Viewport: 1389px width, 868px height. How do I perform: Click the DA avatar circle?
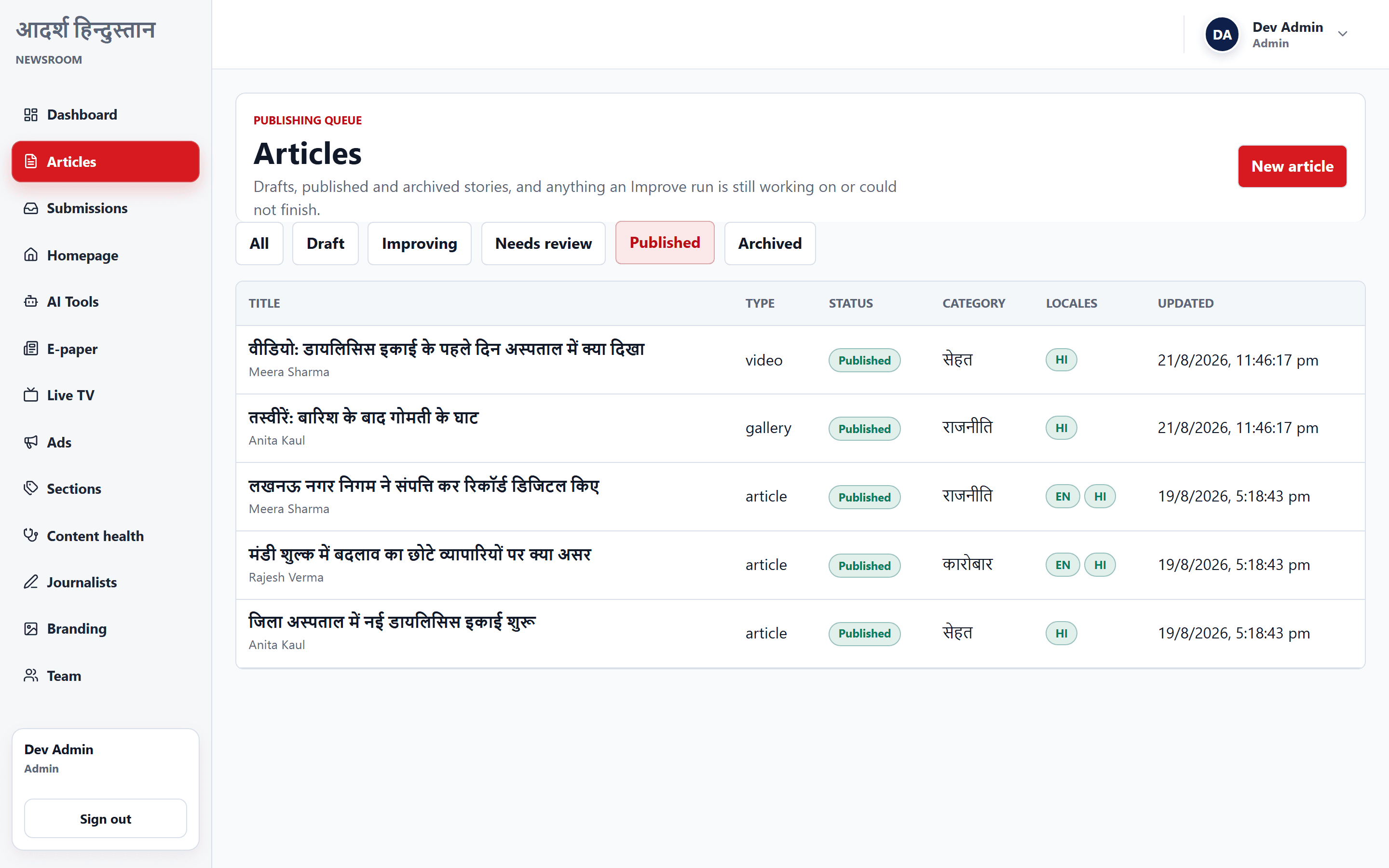[1222, 34]
